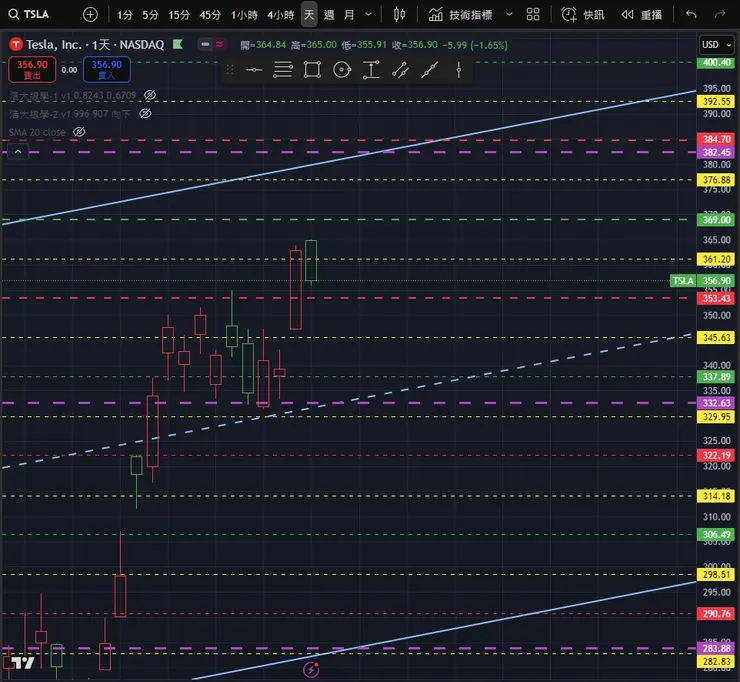740x682 pixels.
Task: Select the multi-line levels drawing tool
Action: point(283,70)
